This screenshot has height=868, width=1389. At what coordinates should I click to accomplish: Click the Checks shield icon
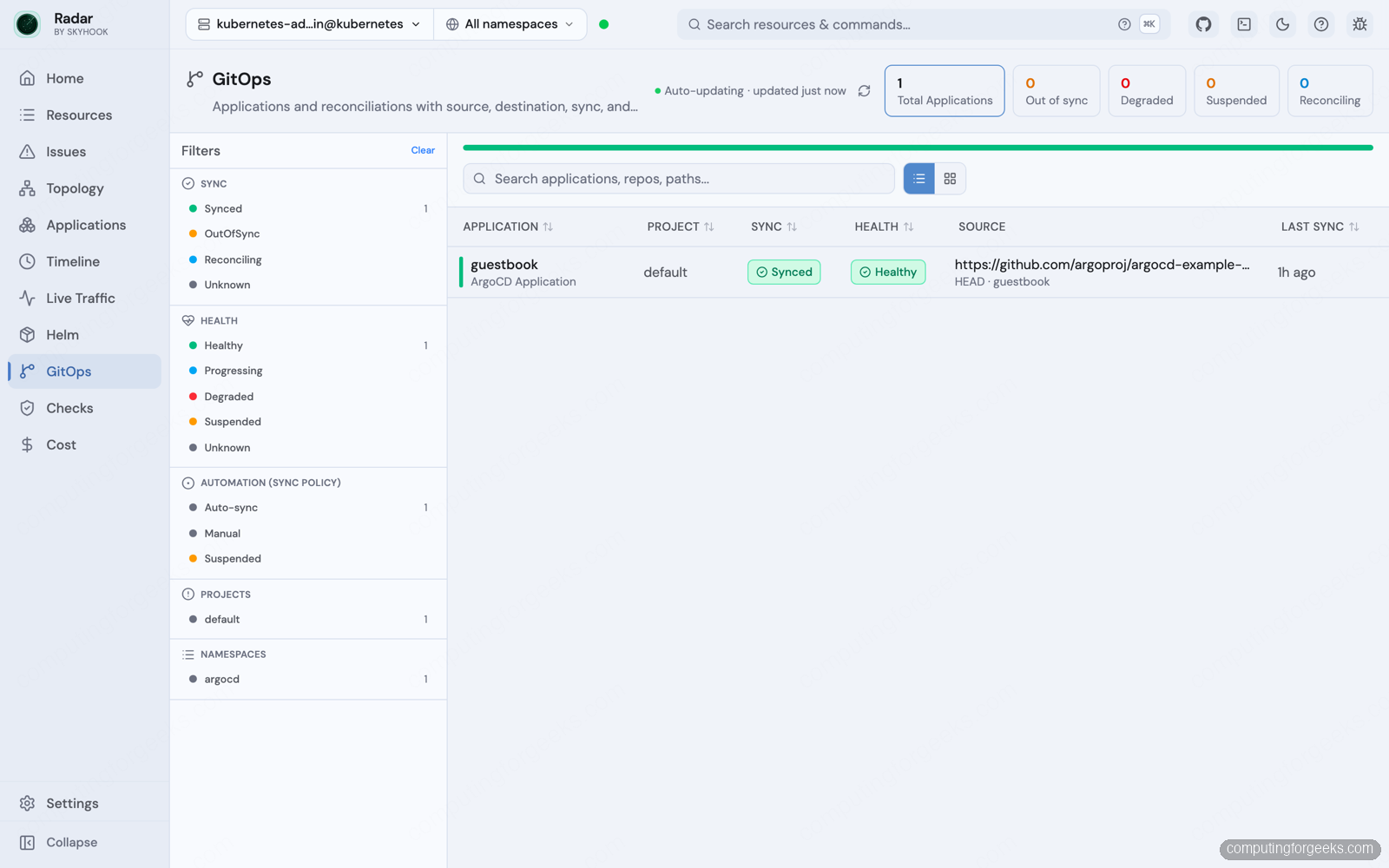pyautogui.click(x=28, y=408)
